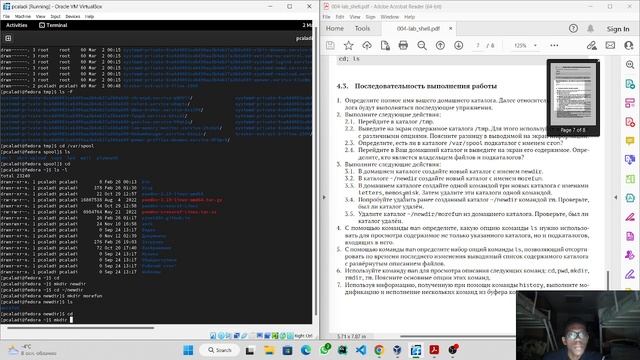Switch to the Home tab in Acrobat
Screen dimensions: 640x360
pyautogui.click(x=335, y=29)
